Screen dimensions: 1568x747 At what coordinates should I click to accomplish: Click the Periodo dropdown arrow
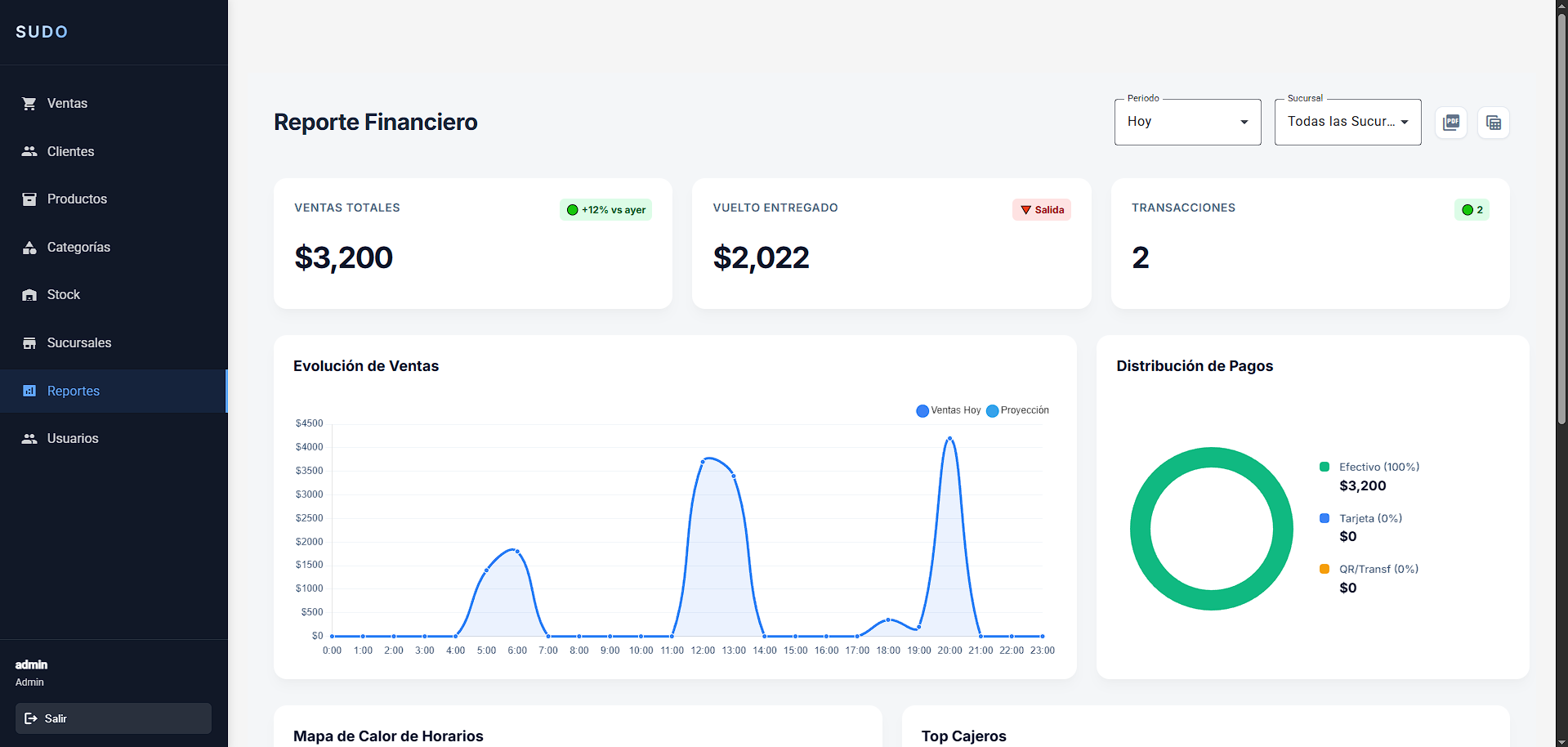coord(1244,123)
